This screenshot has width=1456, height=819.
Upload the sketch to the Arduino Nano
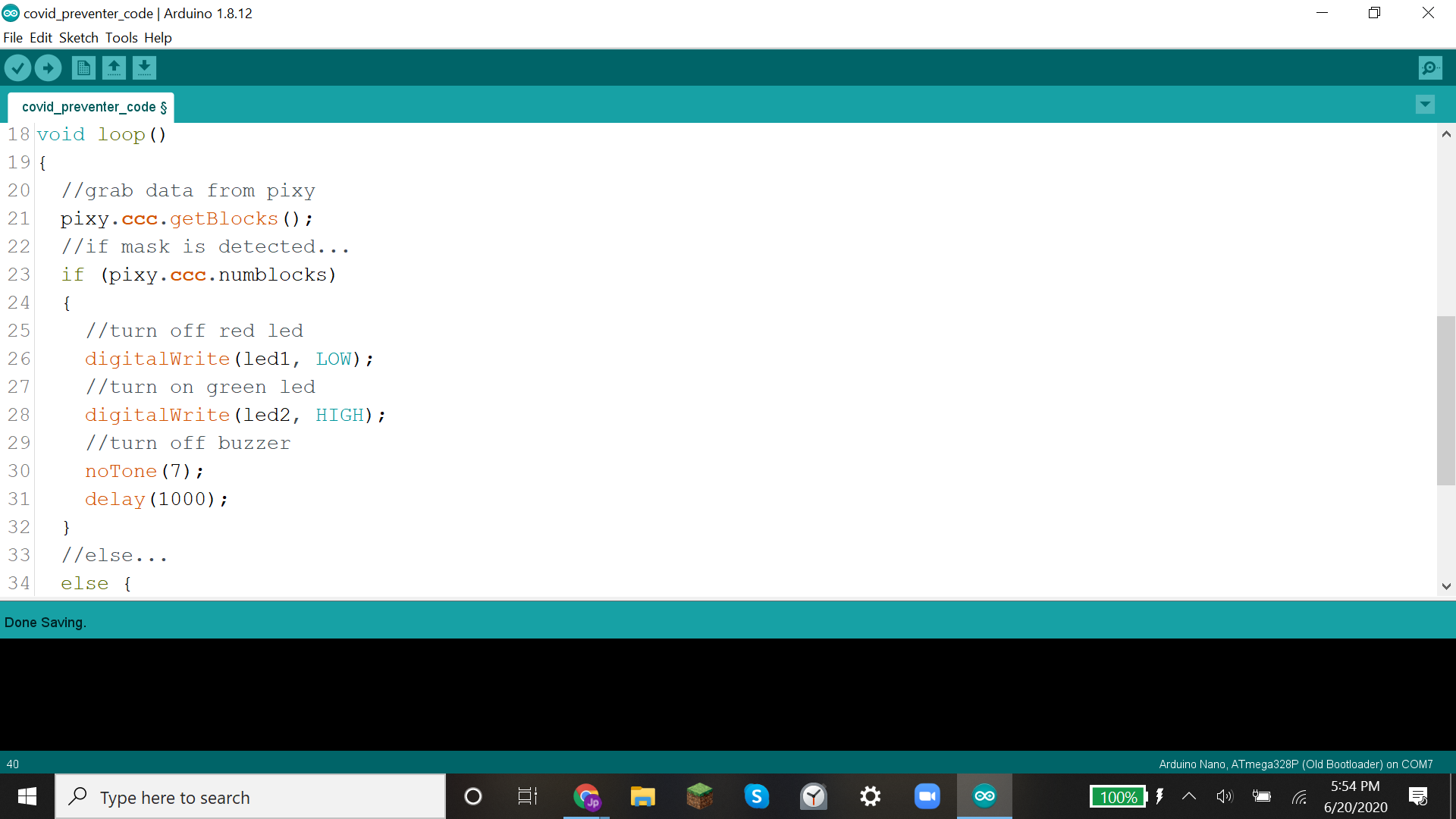48,67
